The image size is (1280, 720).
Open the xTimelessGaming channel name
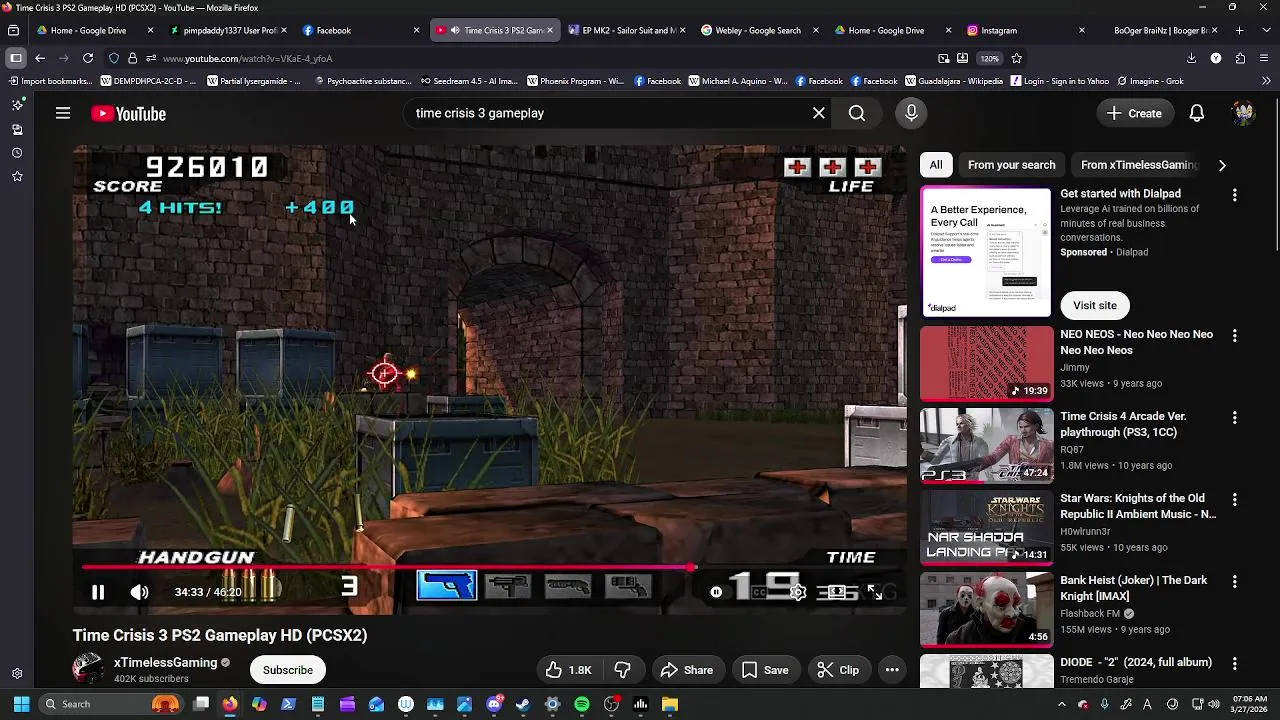[165, 662]
